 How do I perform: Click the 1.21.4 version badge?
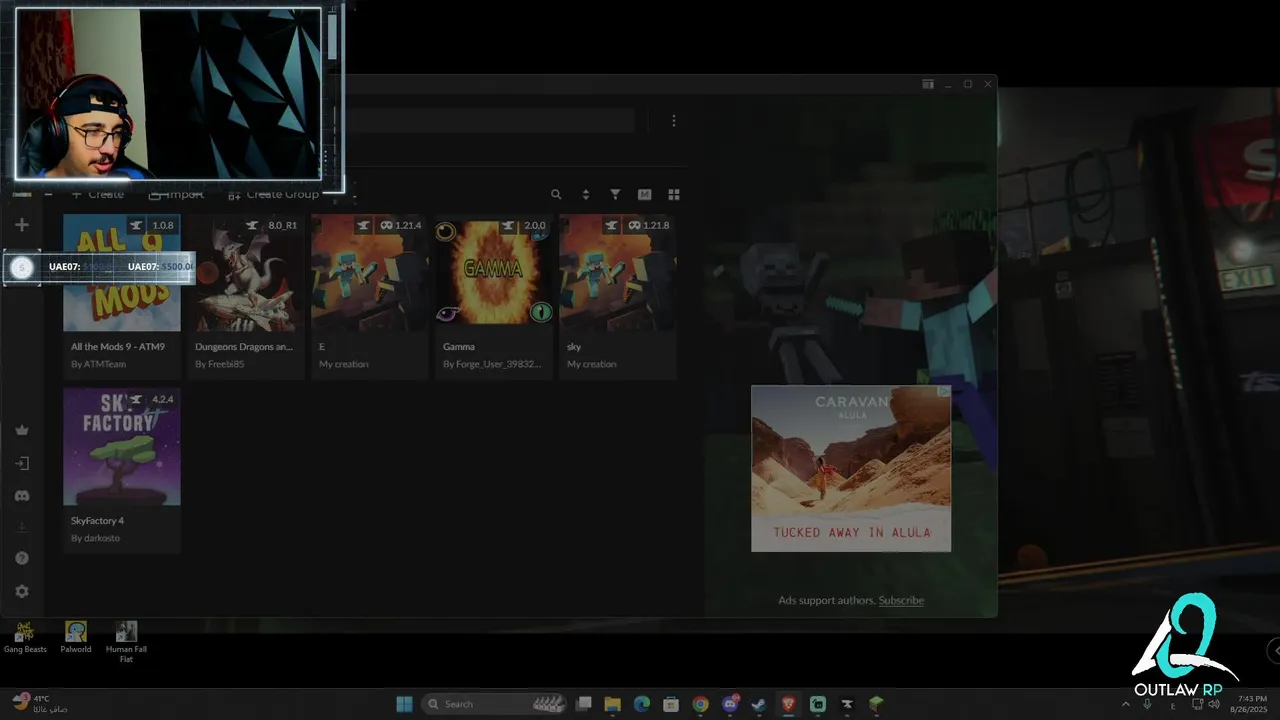pyautogui.click(x=400, y=226)
